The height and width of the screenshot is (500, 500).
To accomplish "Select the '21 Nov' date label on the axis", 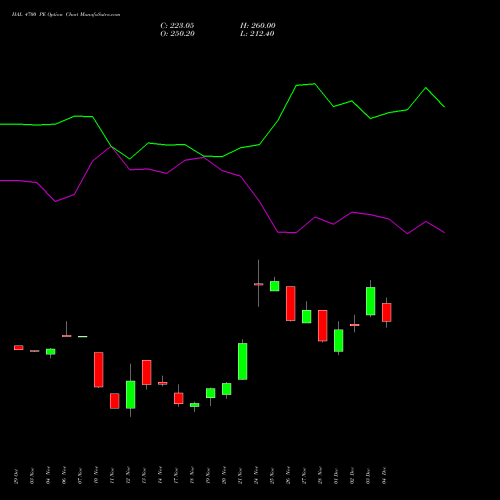I will pos(240,476).
